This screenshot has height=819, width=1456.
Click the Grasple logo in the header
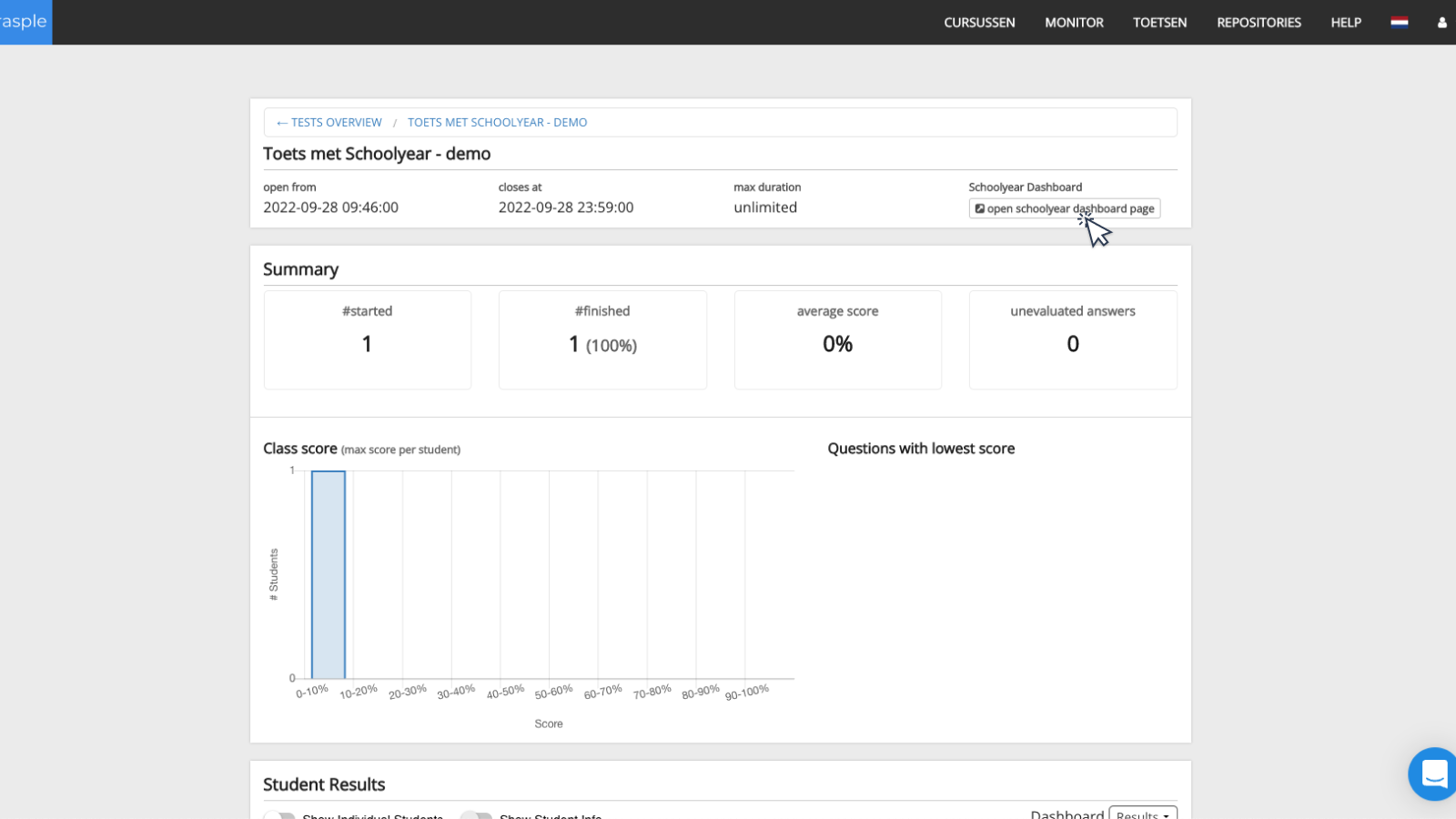pyautogui.click(x=25, y=22)
